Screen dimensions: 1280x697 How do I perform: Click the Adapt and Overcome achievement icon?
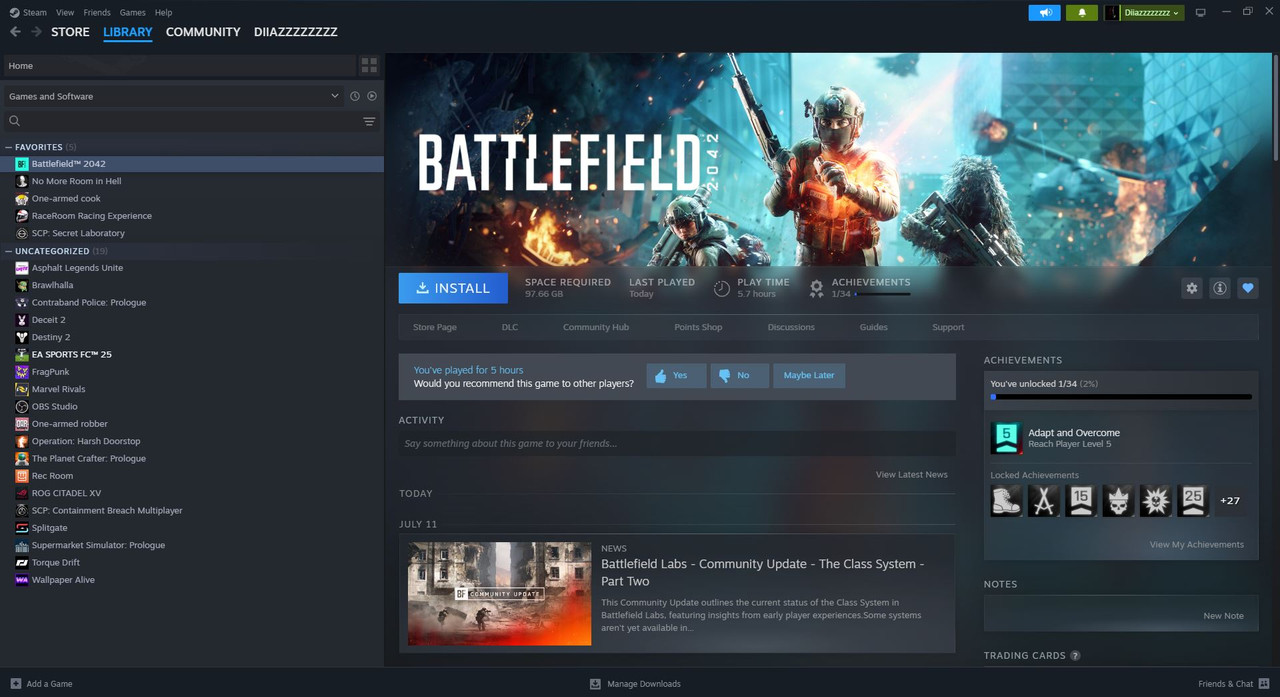(x=1006, y=438)
